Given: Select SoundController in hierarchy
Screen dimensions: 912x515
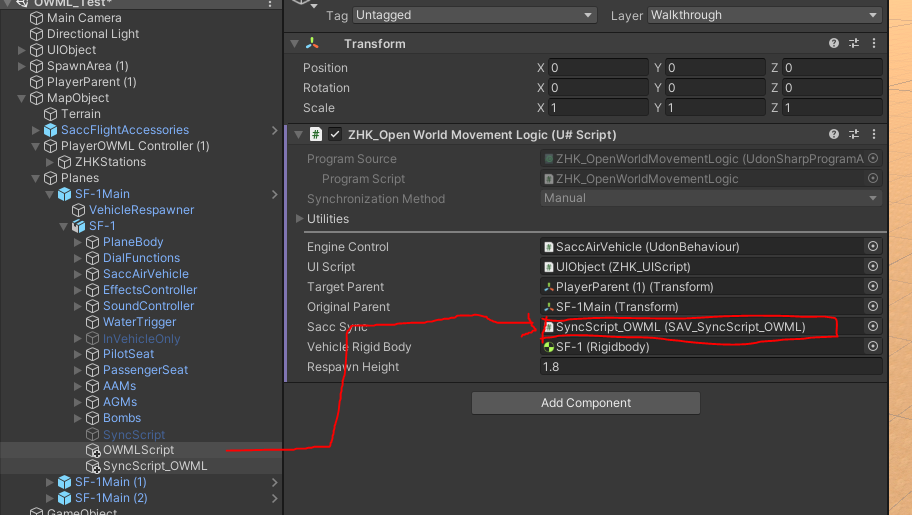Looking at the screenshot, I should click(x=148, y=306).
